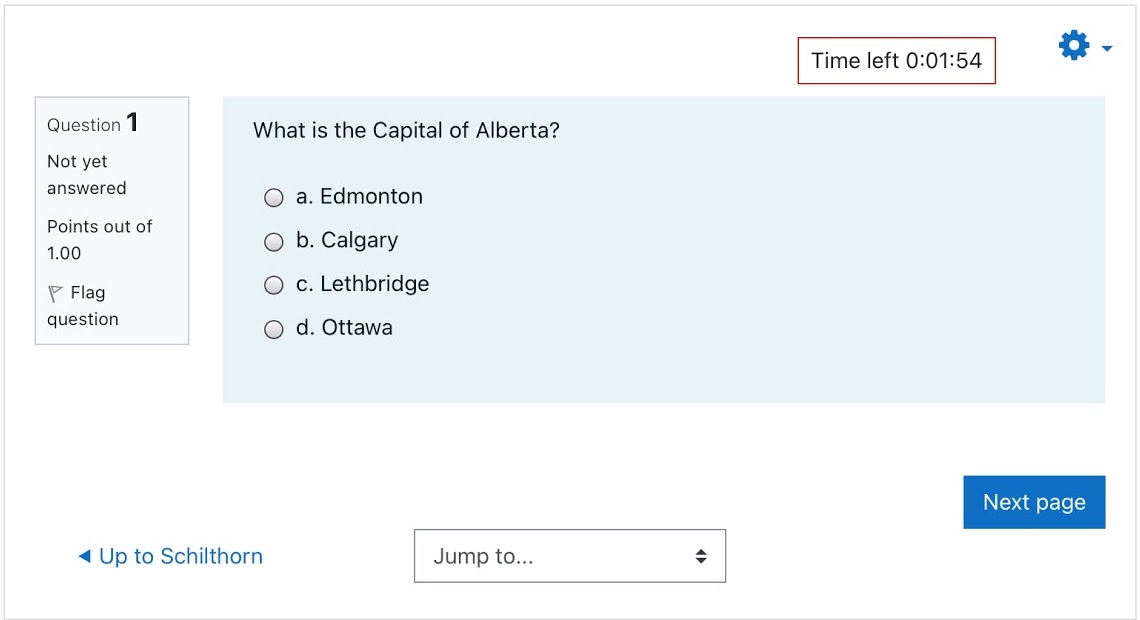
Task: Click the Time left countdown box
Action: pyautogui.click(x=896, y=60)
